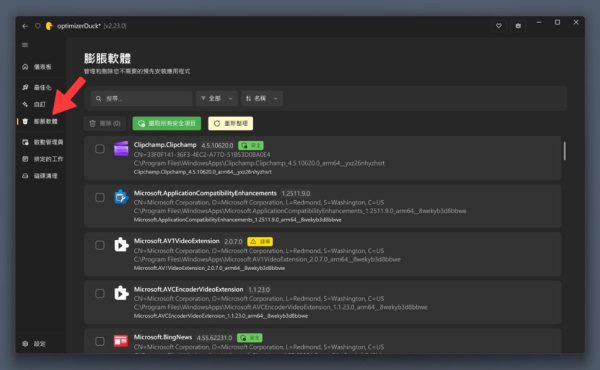600x370 pixels.
Task: Select the 膨脹軟體 bloatware page
Action: point(41,121)
